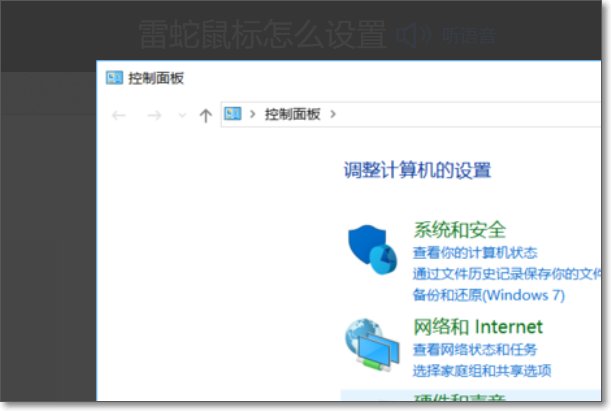611x411 pixels.
Task: Expand the chevron before 控制面板 in the address bar
Action: (x=253, y=114)
